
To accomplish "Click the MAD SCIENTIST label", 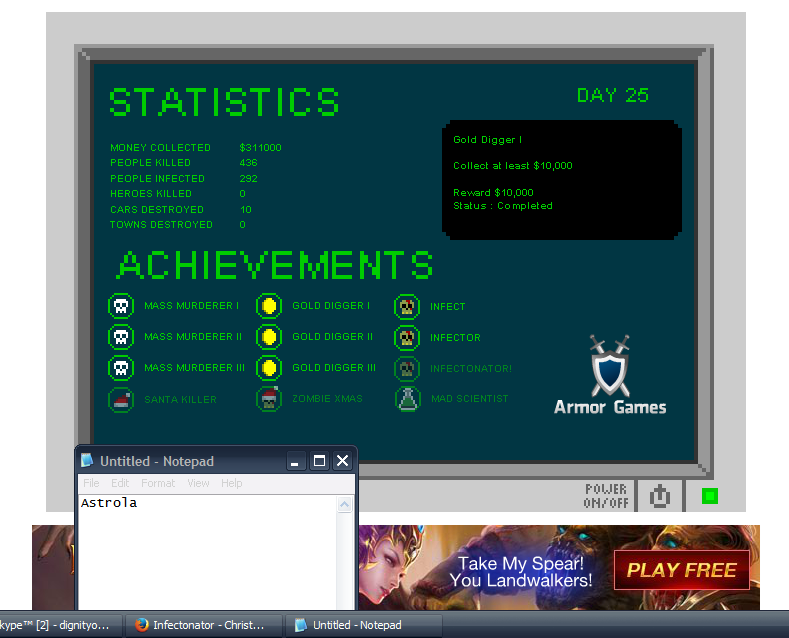I will [470, 398].
